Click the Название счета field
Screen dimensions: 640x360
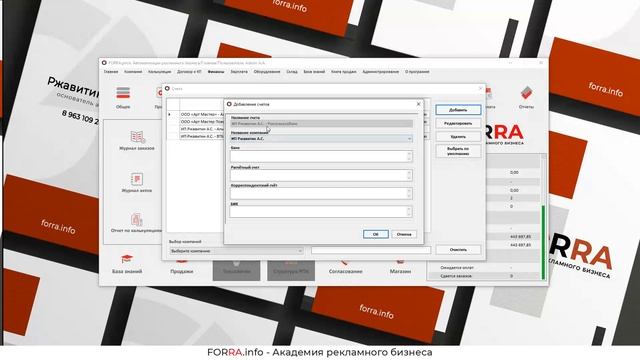321,124
